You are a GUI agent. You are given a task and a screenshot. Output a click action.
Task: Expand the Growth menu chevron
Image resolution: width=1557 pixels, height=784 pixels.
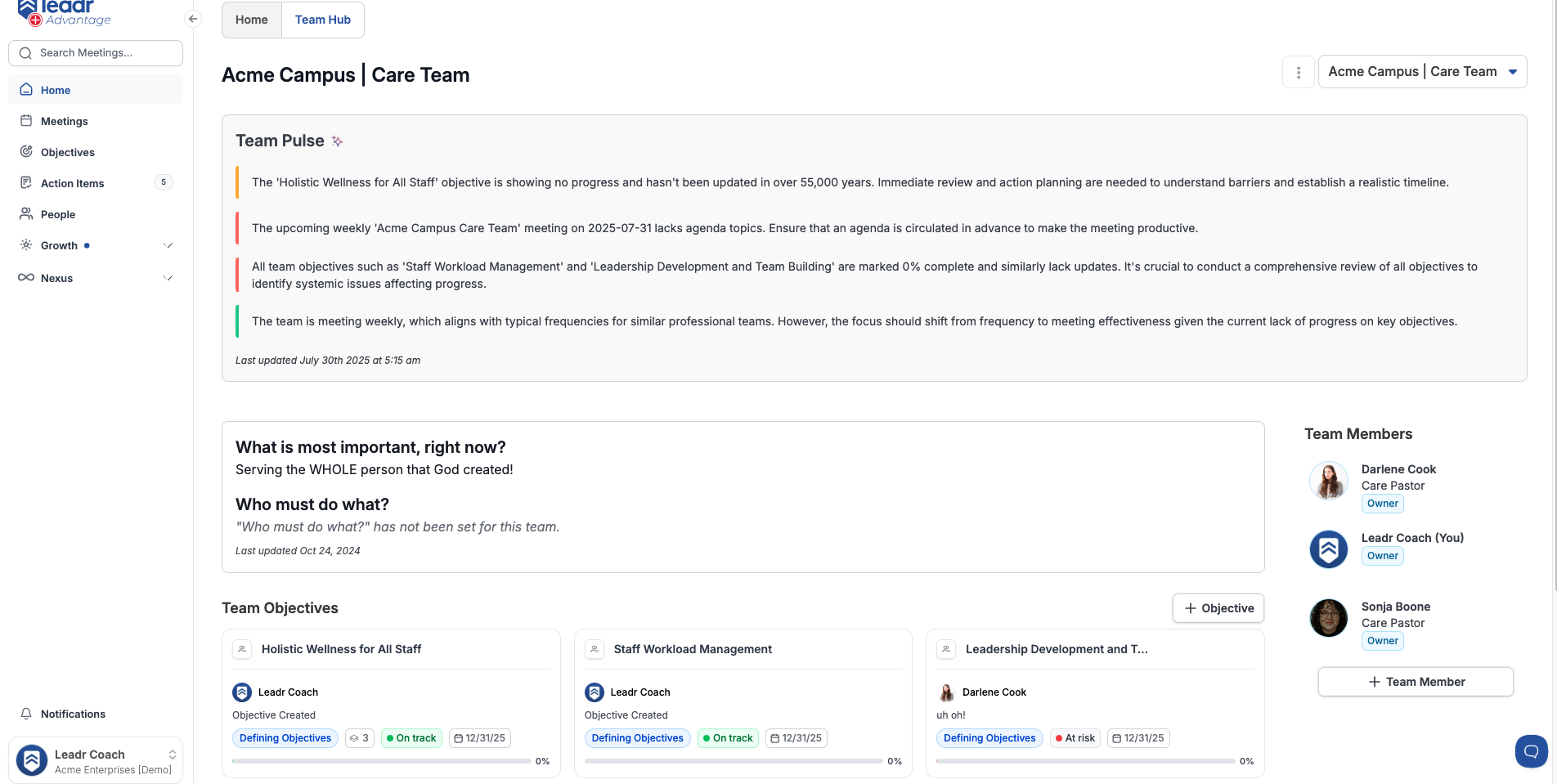click(168, 245)
